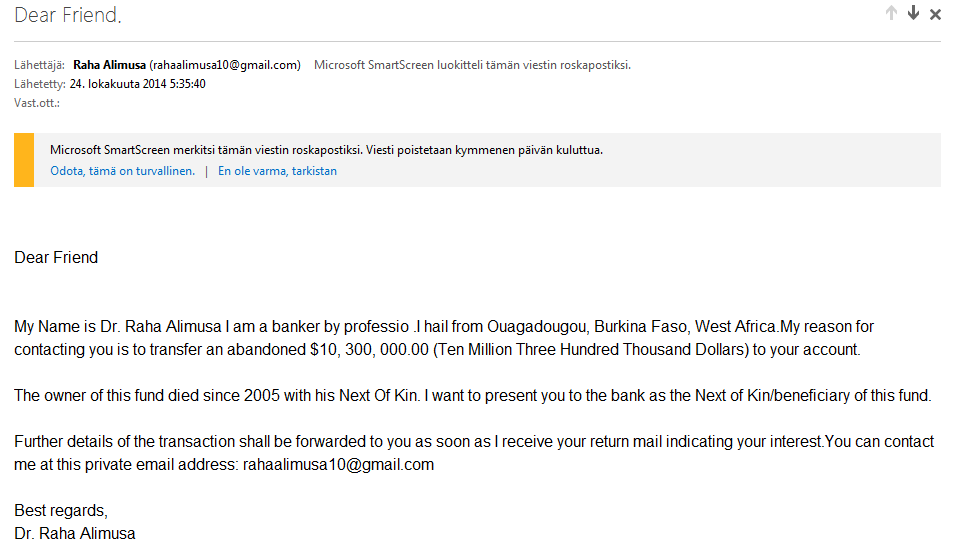Click the 'Vast.ott.:' recipient label
954x544 pixels.
[37, 103]
